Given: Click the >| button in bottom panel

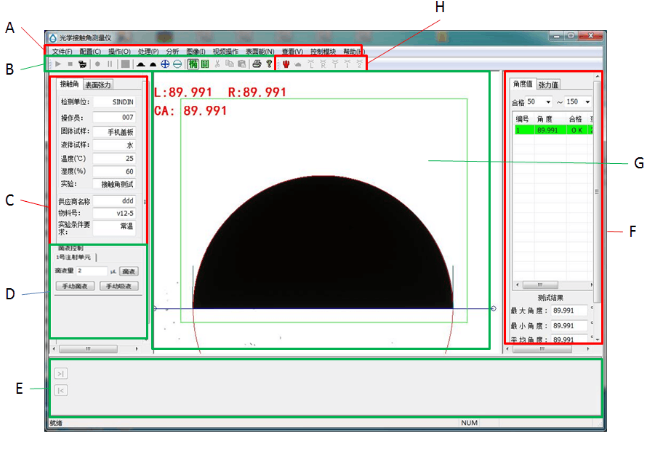Looking at the screenshot, I should pyautogui.click(x=61, y=373).
